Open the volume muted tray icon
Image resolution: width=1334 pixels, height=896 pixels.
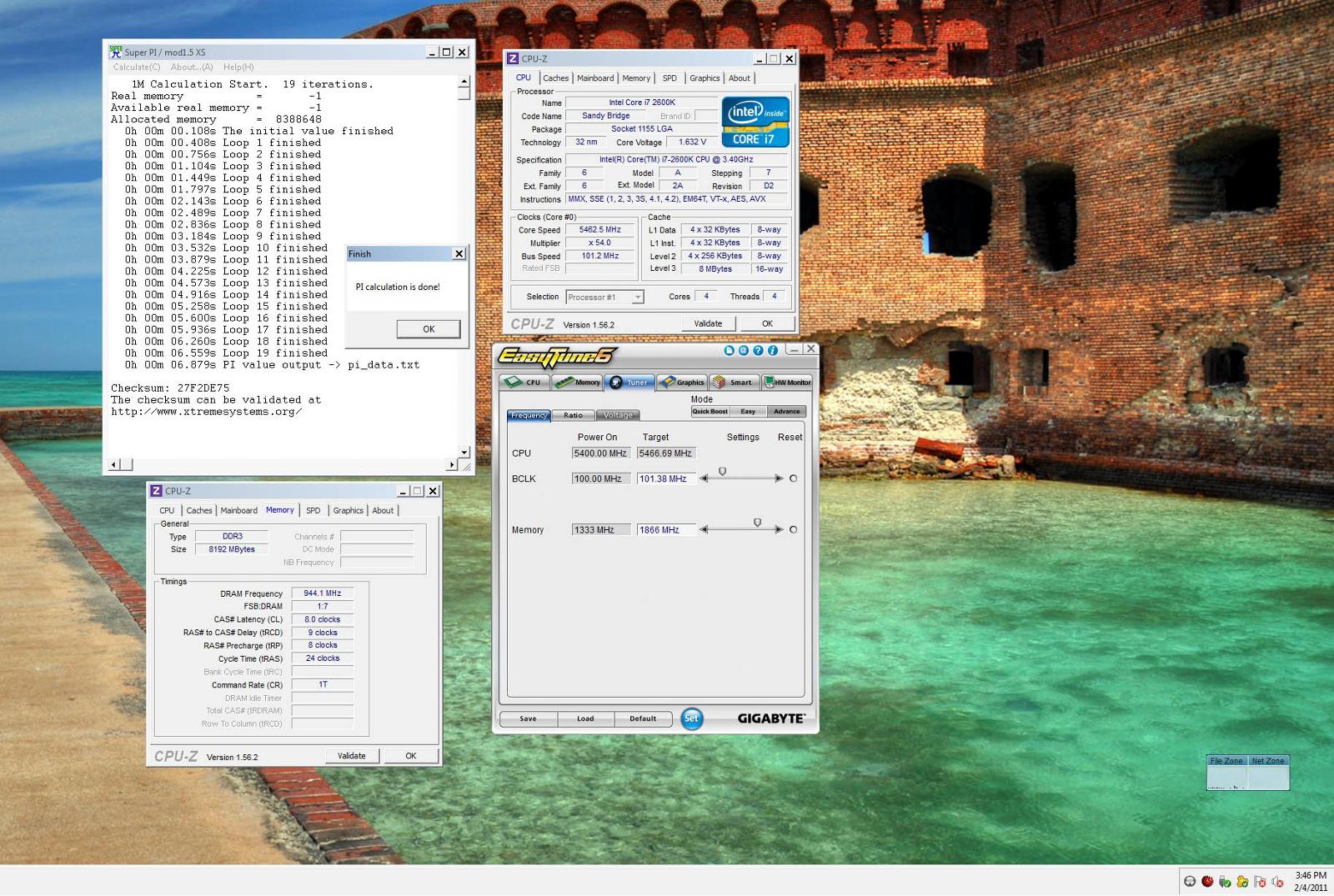[x=1277, y=882]
